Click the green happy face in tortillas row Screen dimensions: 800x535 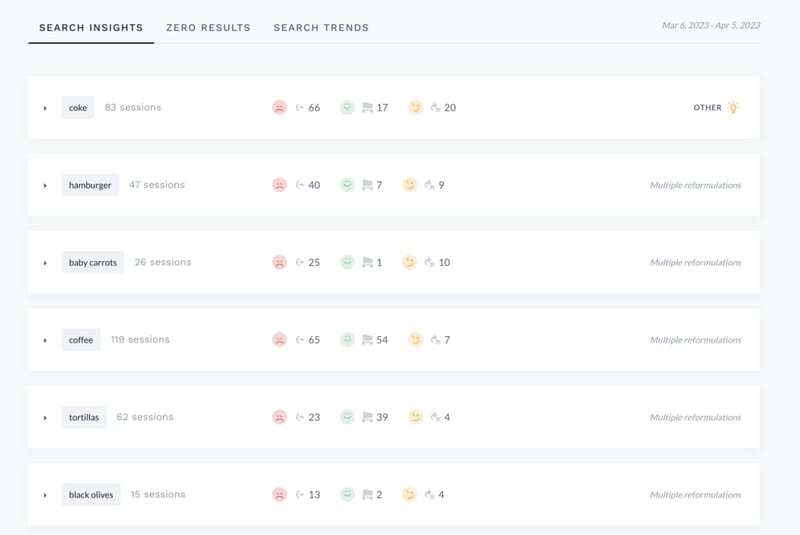point(347,417)
